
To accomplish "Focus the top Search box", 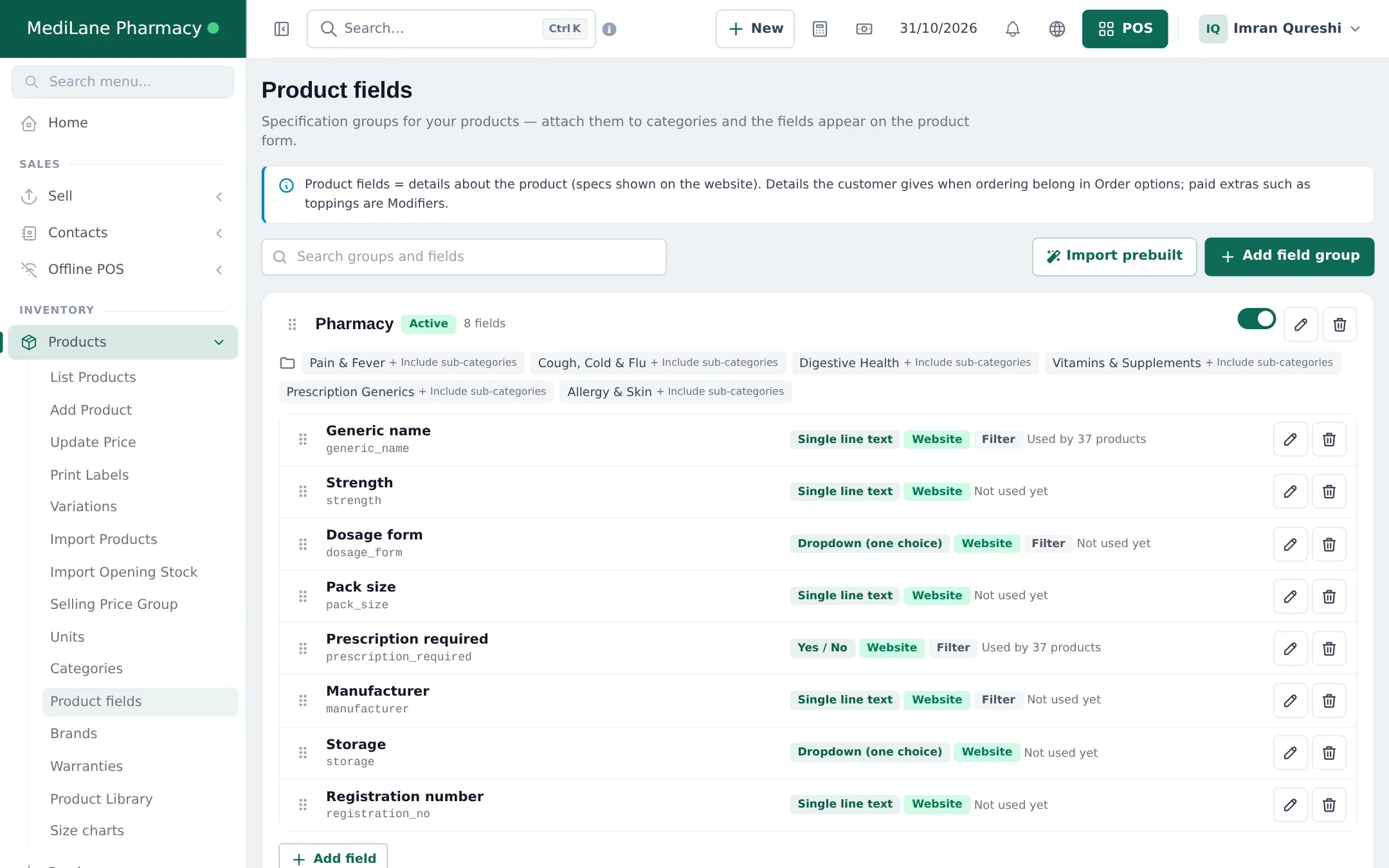I will coord(451,29).
